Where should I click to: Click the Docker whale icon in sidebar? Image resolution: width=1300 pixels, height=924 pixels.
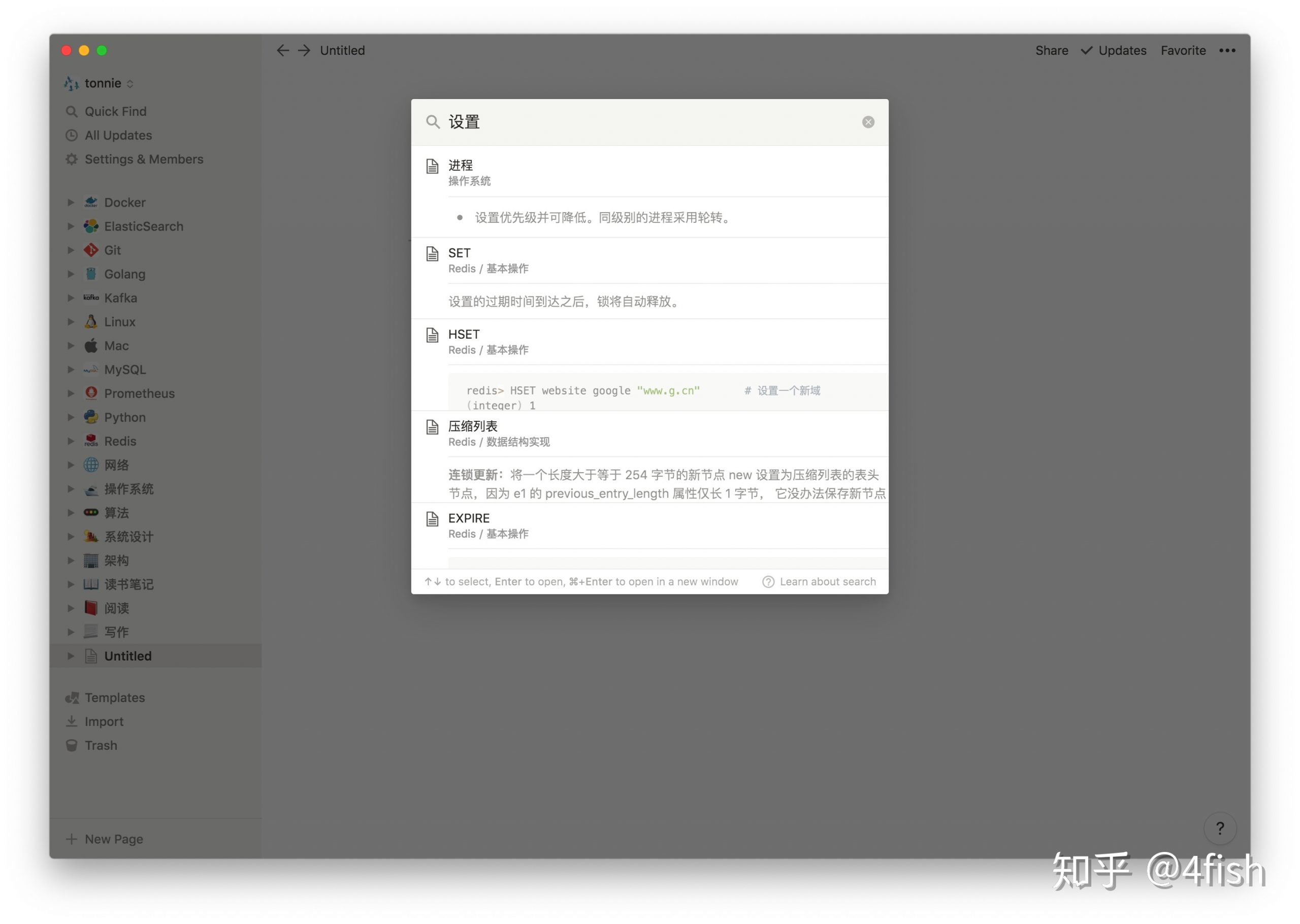point(90,203)
